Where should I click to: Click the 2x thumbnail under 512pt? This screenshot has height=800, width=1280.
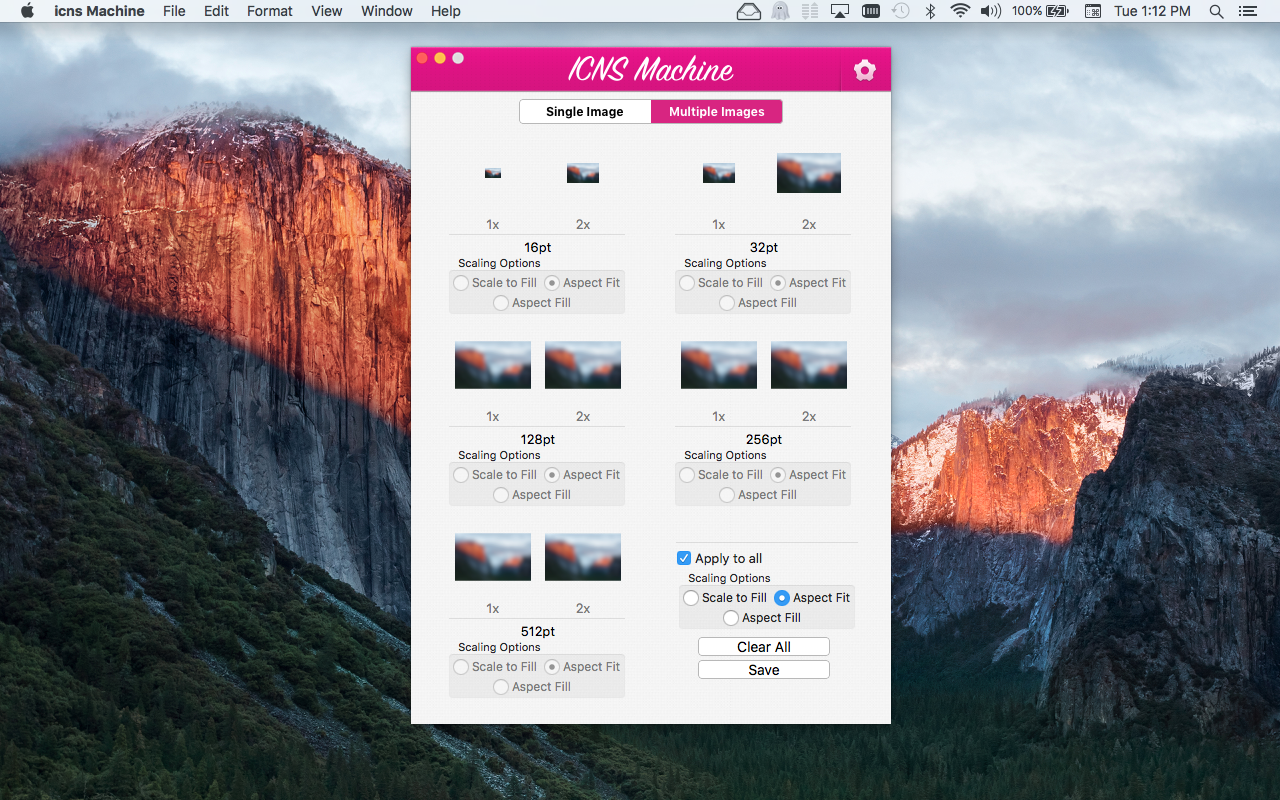[582, 557]
